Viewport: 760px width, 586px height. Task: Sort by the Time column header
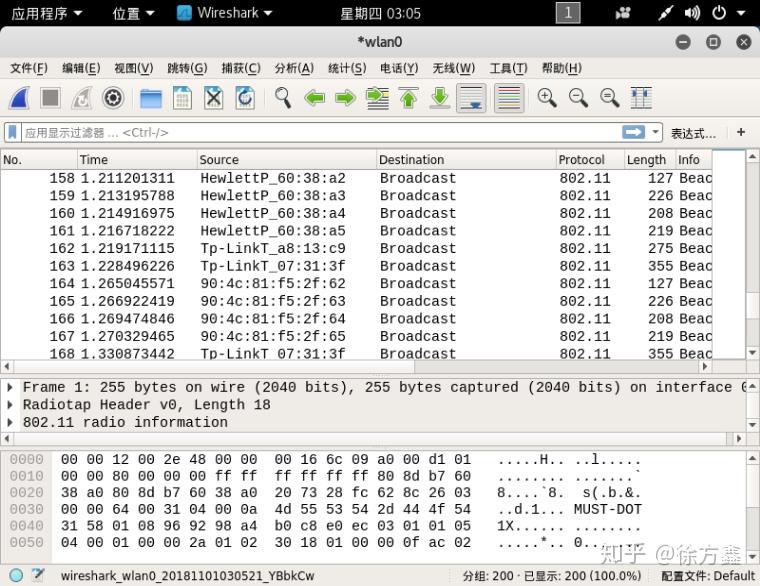[137, 160]
